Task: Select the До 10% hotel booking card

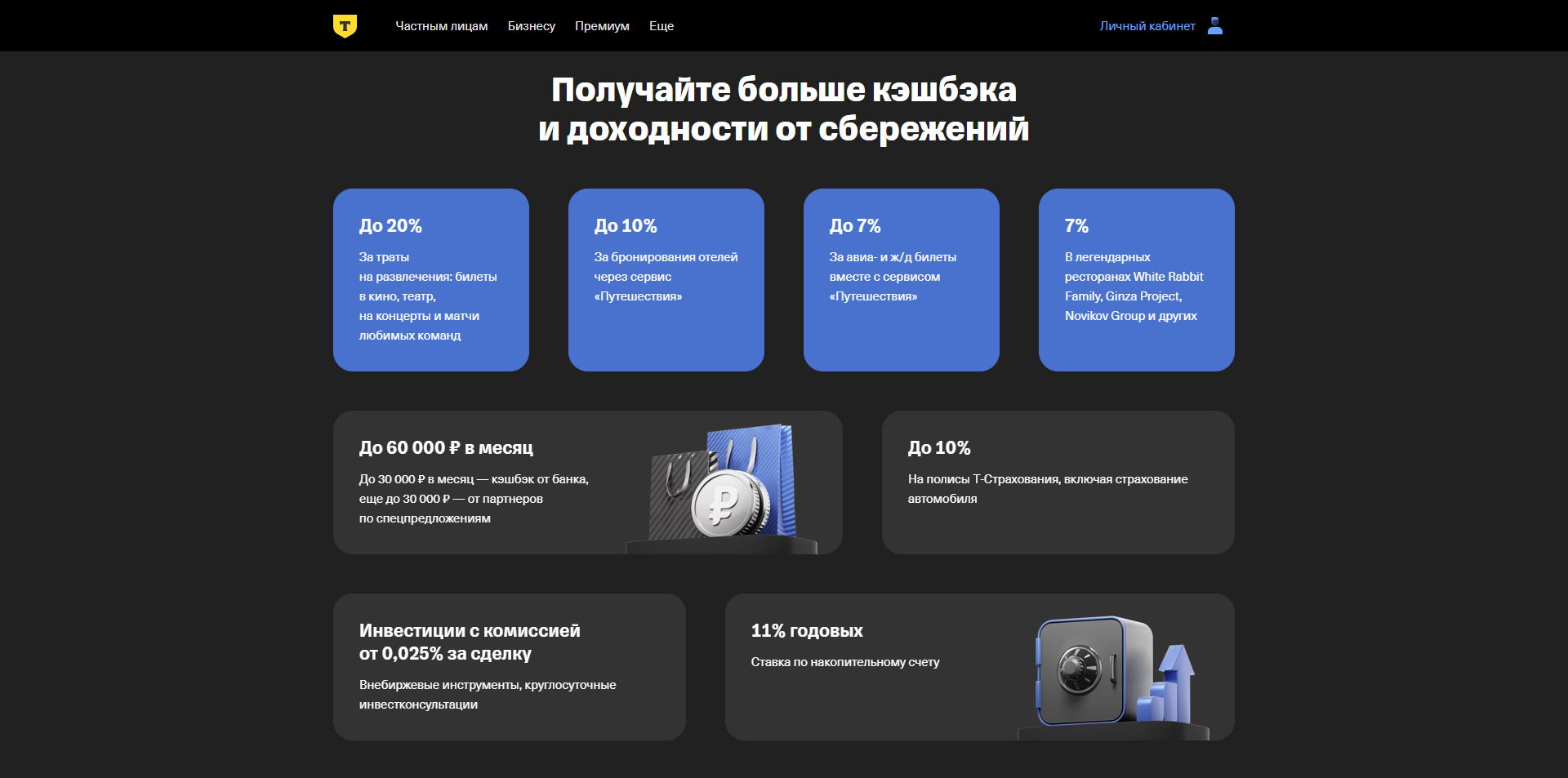Action: pos(666,280)
